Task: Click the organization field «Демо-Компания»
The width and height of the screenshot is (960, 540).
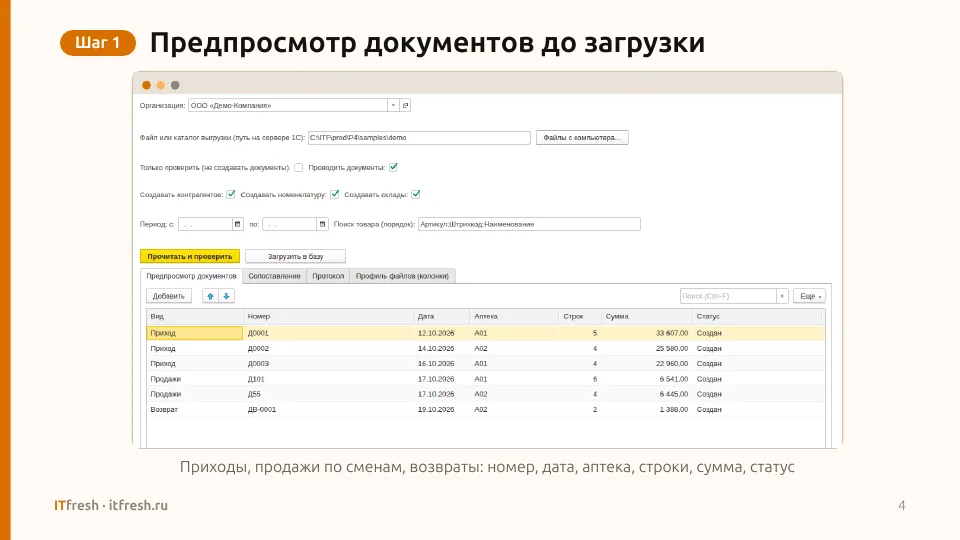Action: coord(288,105)
